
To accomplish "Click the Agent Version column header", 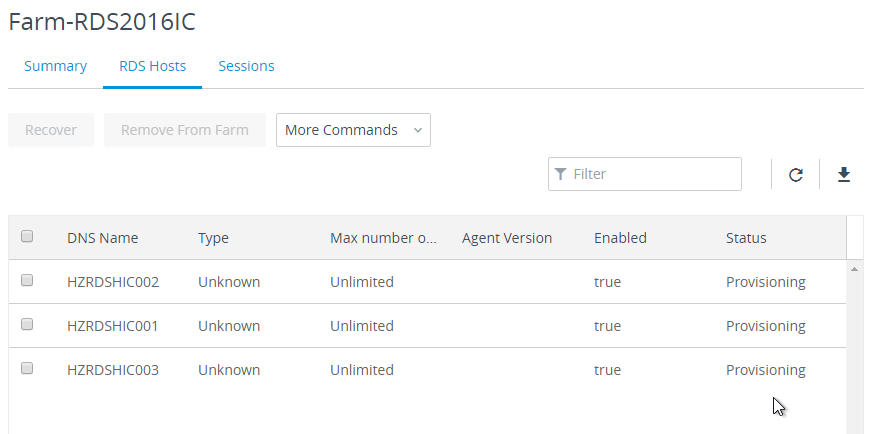I will (x=507, y=238).
